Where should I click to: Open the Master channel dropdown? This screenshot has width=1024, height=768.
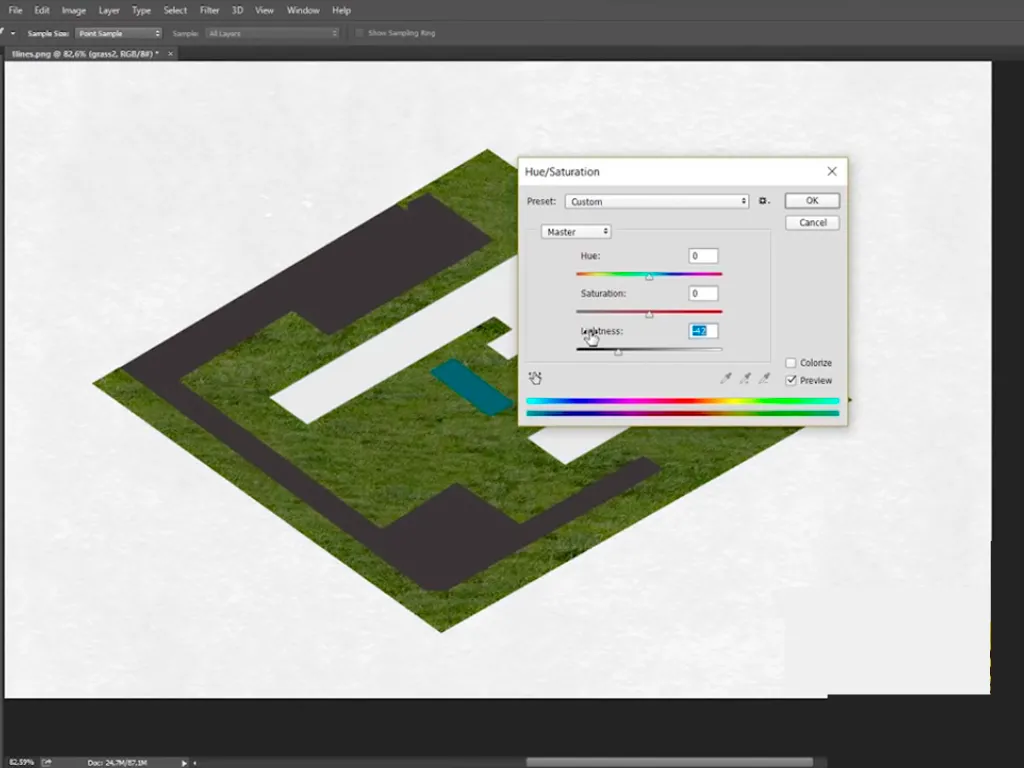[x=575, y=232]
